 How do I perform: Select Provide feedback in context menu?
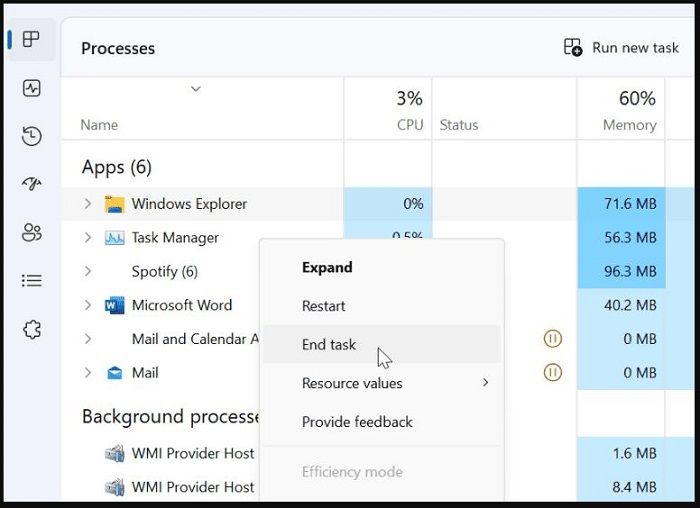(x=357, y=422)
